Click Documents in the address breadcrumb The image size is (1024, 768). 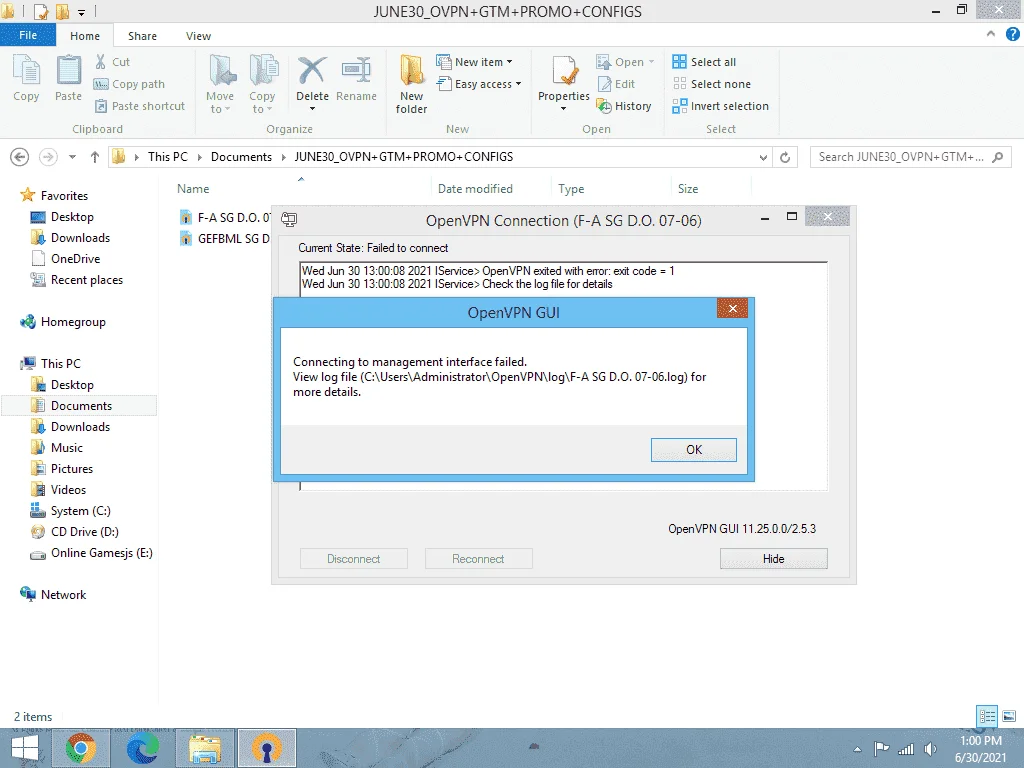pos(241,157)
